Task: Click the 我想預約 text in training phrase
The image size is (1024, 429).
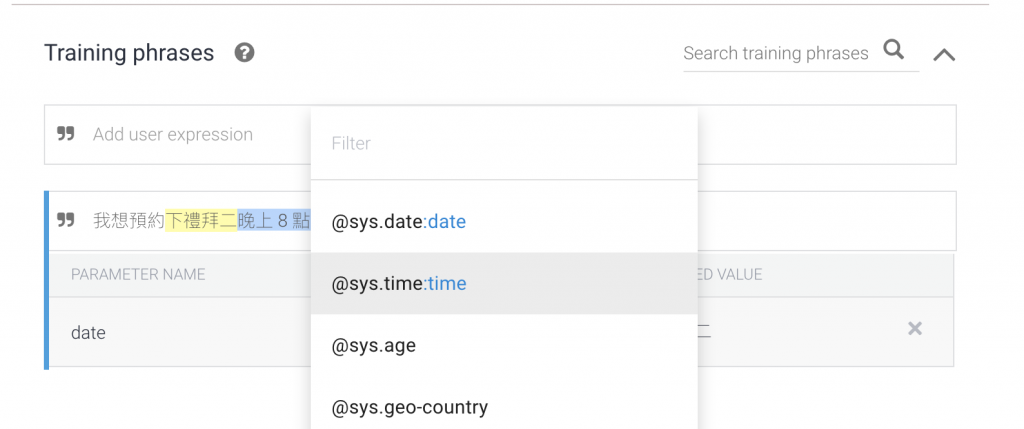Action: click(x=129, y=221)
